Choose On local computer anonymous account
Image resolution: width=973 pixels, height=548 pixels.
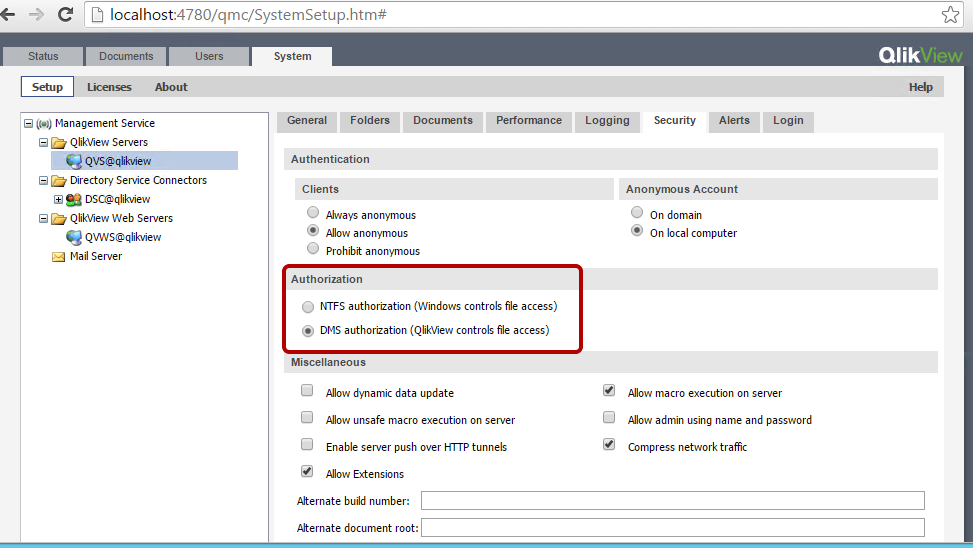[x=637, y=231]
